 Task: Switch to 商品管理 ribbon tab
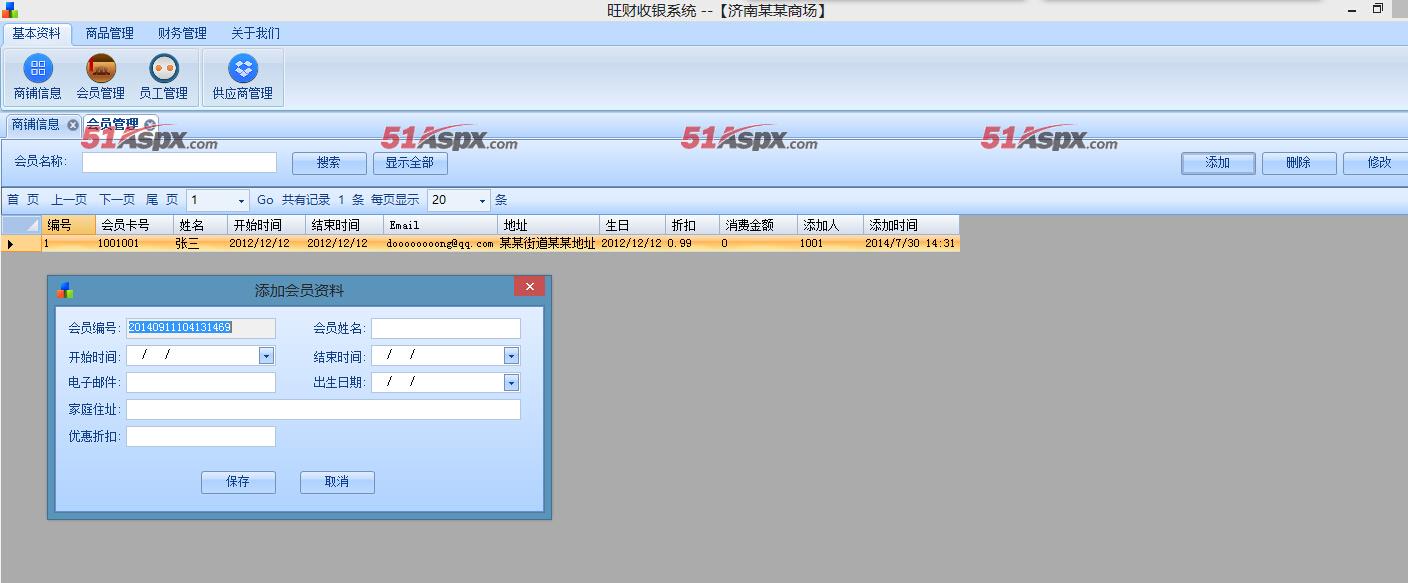tap(110, 33)
